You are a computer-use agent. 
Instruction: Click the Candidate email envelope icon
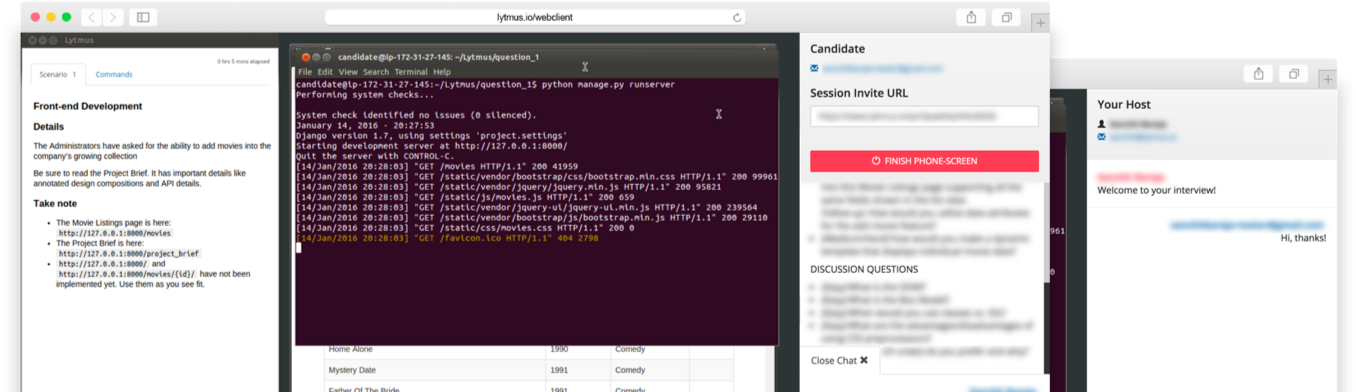[814, 69]
